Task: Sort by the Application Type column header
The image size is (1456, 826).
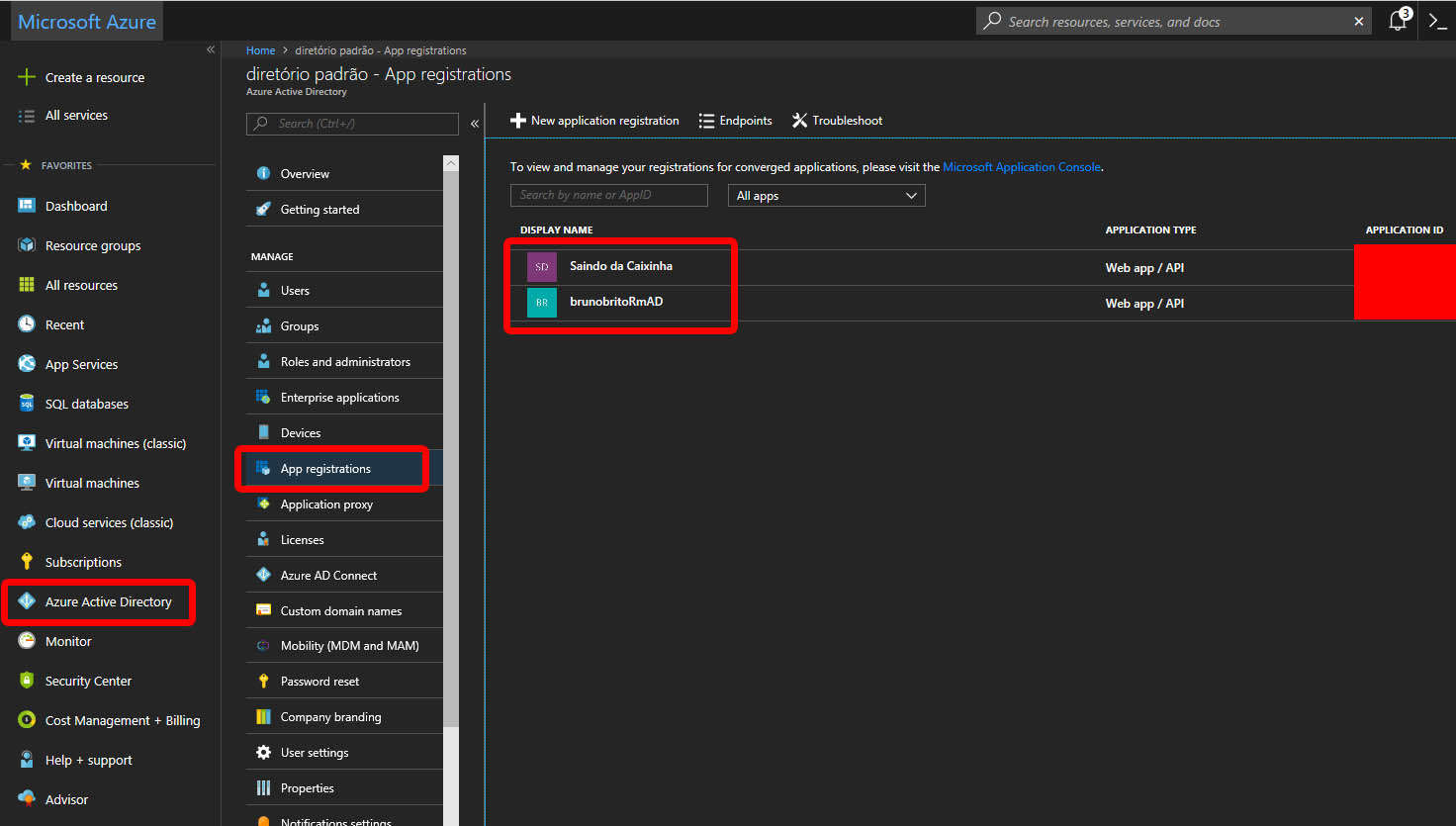Action: (x=1150, y=229)
